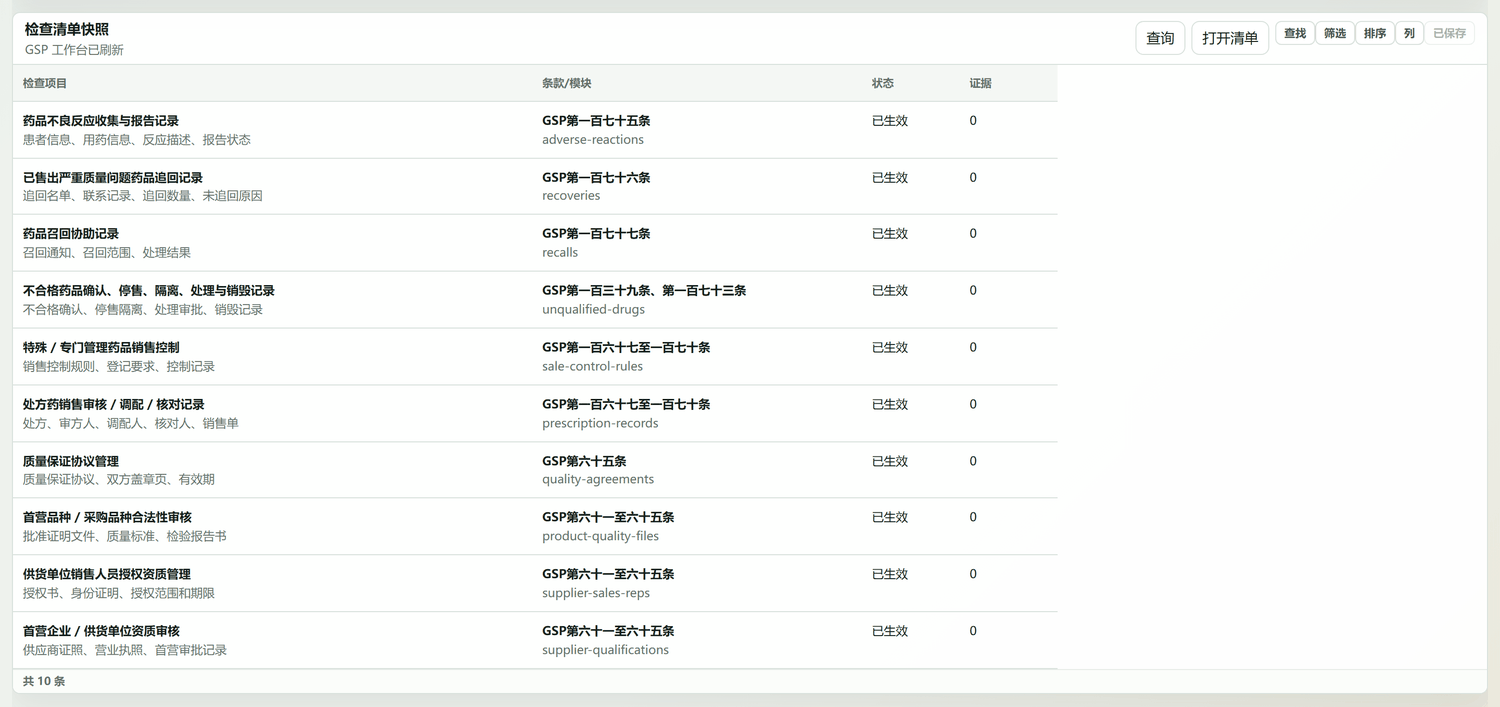Click module name supplier-sales-reps
This screenshot has width=1500, height=707.
(x=596, y=593)
